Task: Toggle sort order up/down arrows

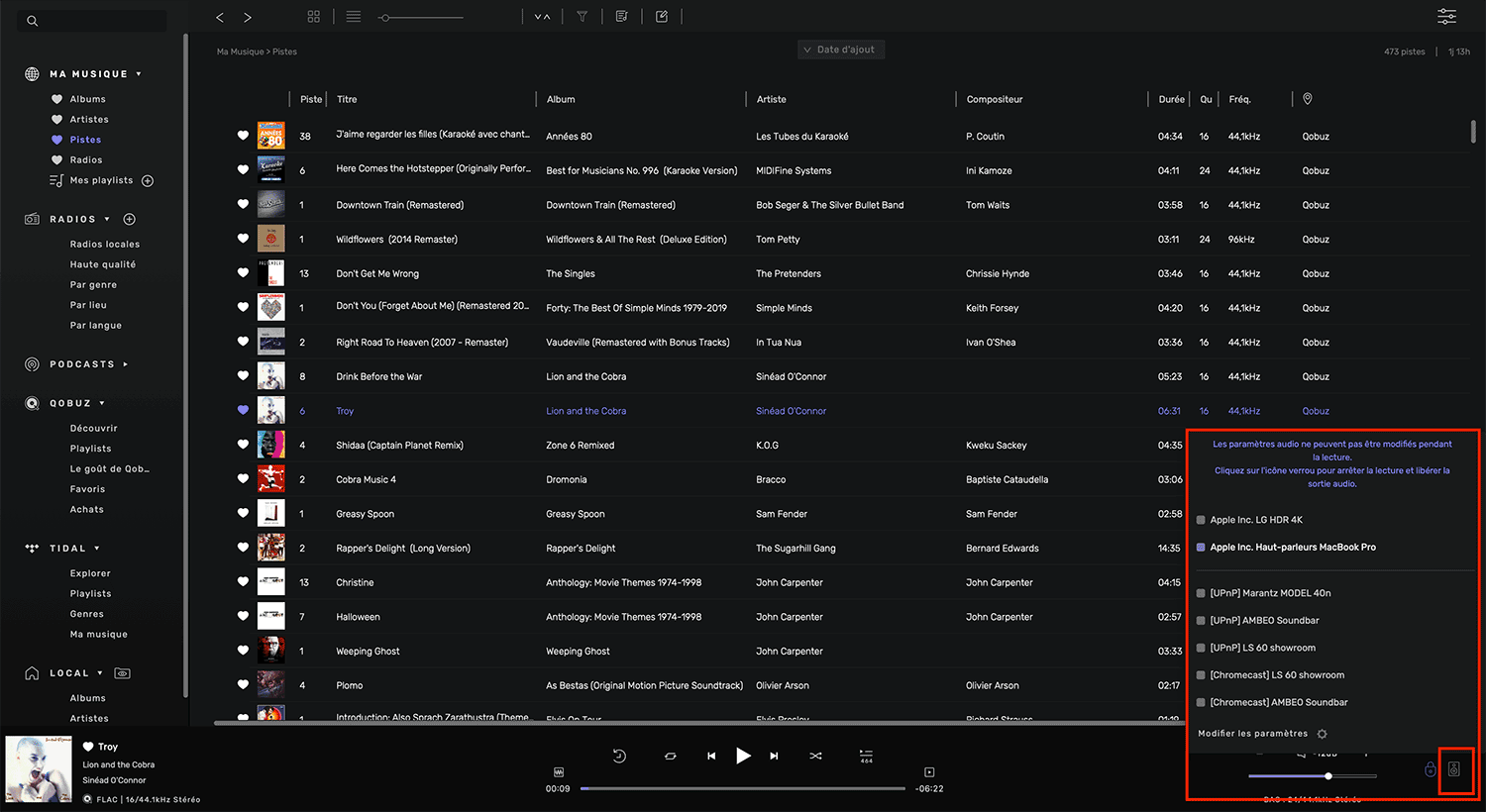Action: [542, 17]
